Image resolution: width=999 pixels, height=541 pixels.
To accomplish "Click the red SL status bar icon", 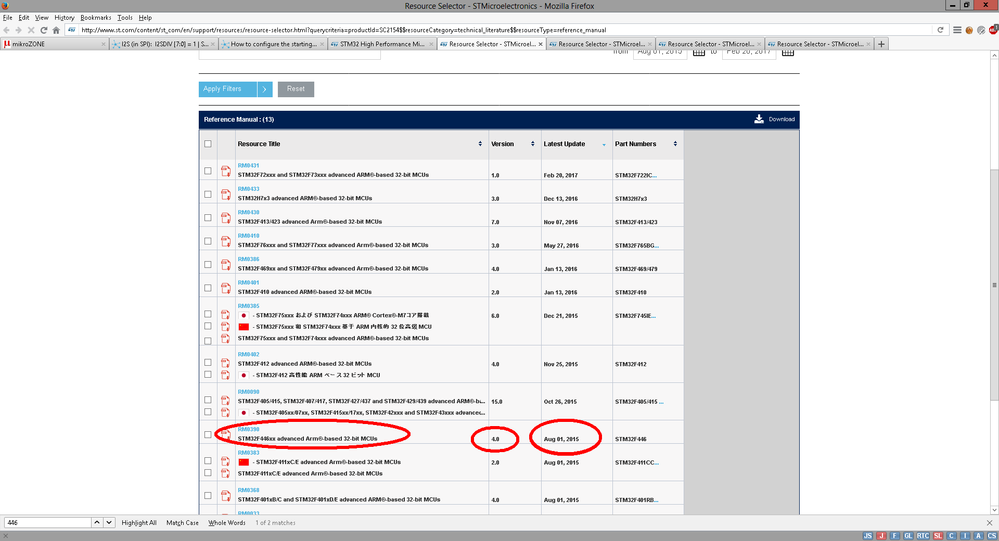I will [938, 536].
